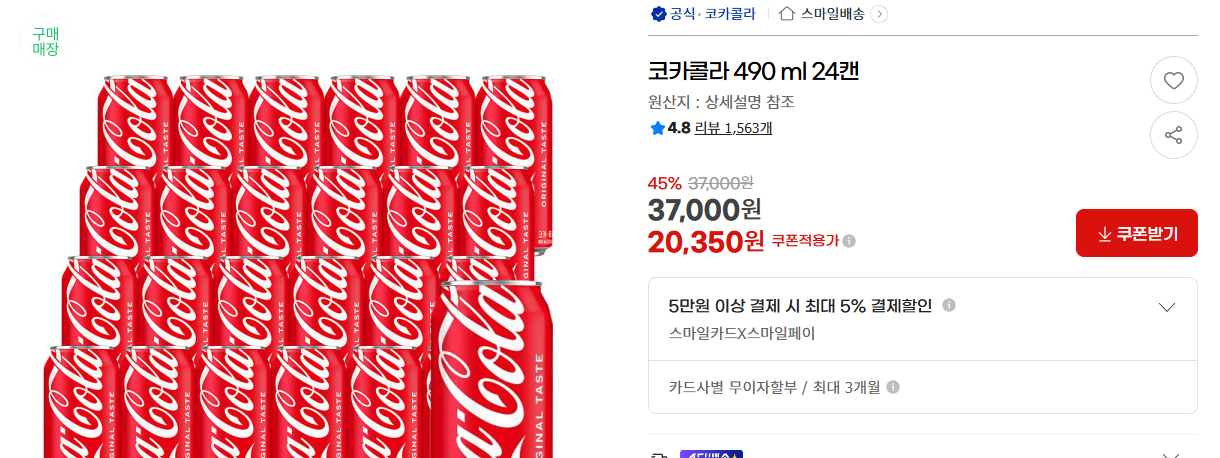Click info icon next to 무이자할부

[893, 387]
